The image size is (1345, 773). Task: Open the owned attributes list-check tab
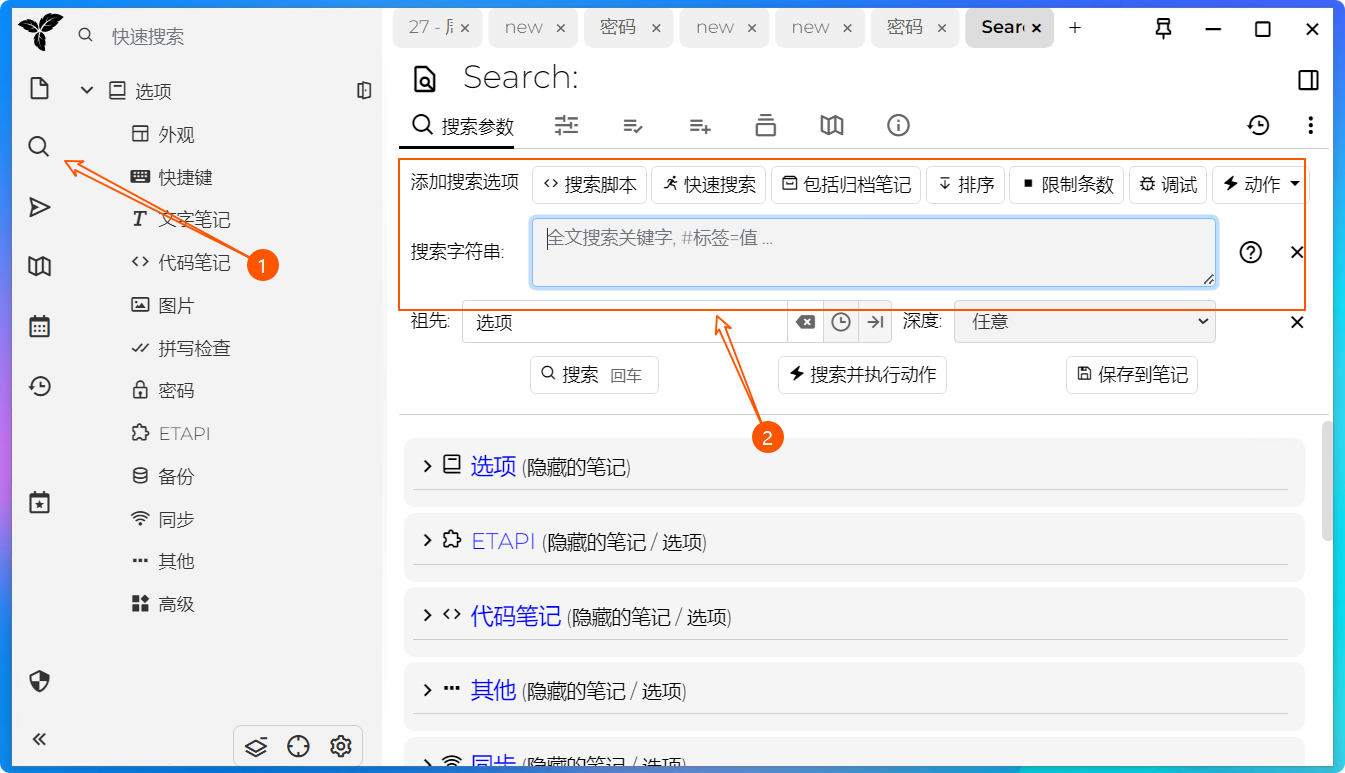tap(633, 125)
